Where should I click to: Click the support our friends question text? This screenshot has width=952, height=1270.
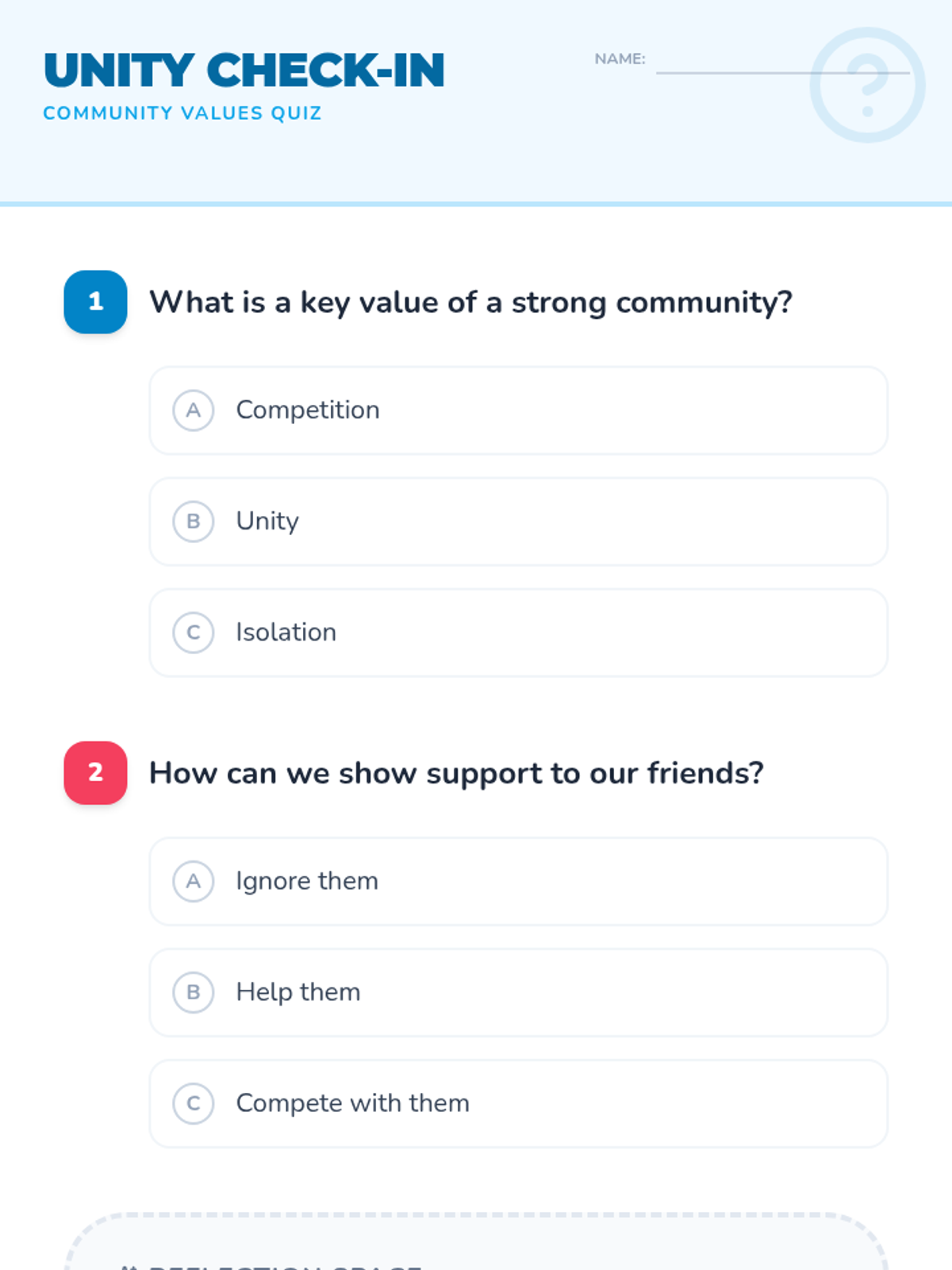click(456, 773)
